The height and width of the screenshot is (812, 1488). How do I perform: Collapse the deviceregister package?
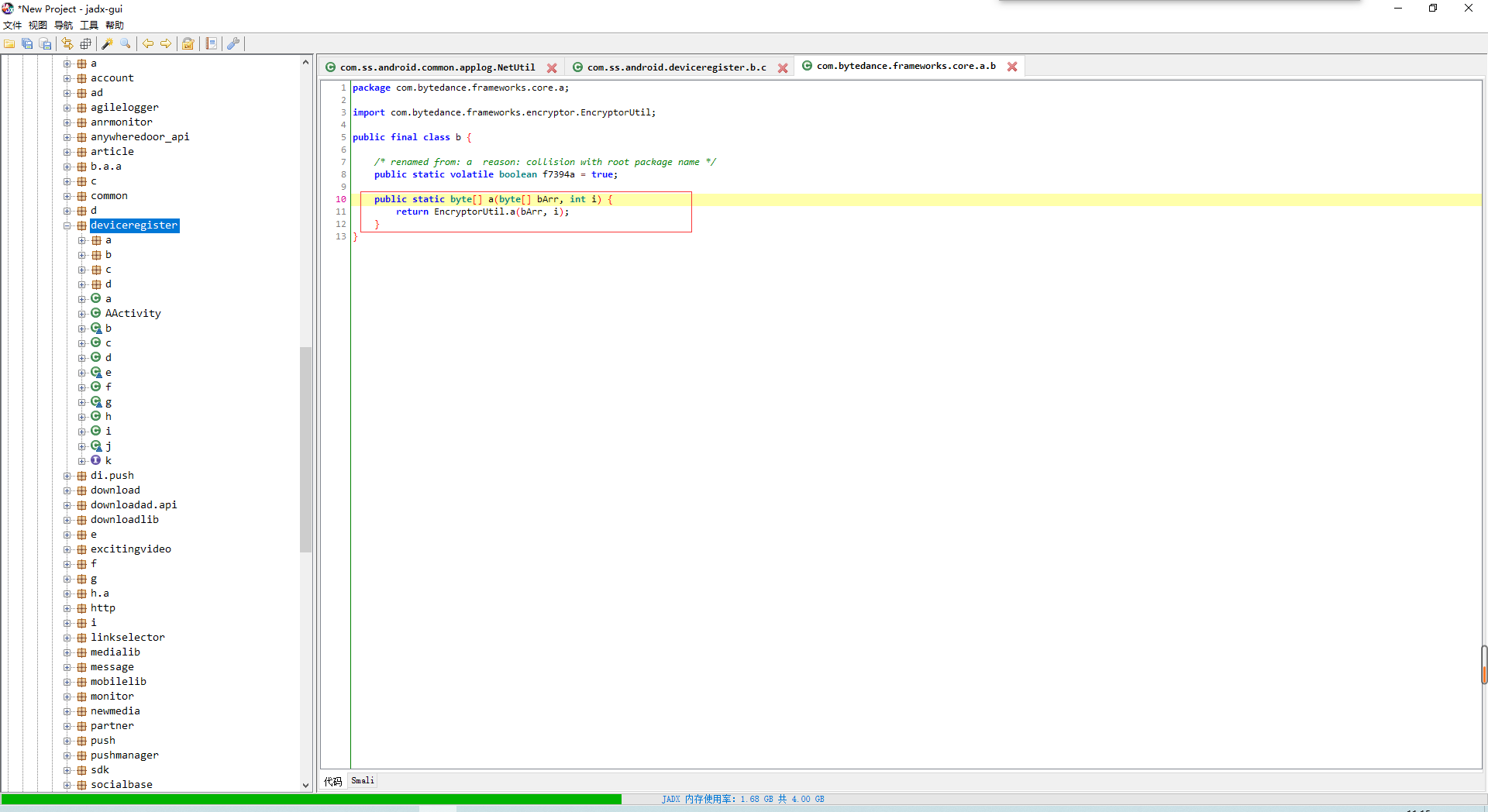(67, 225)
